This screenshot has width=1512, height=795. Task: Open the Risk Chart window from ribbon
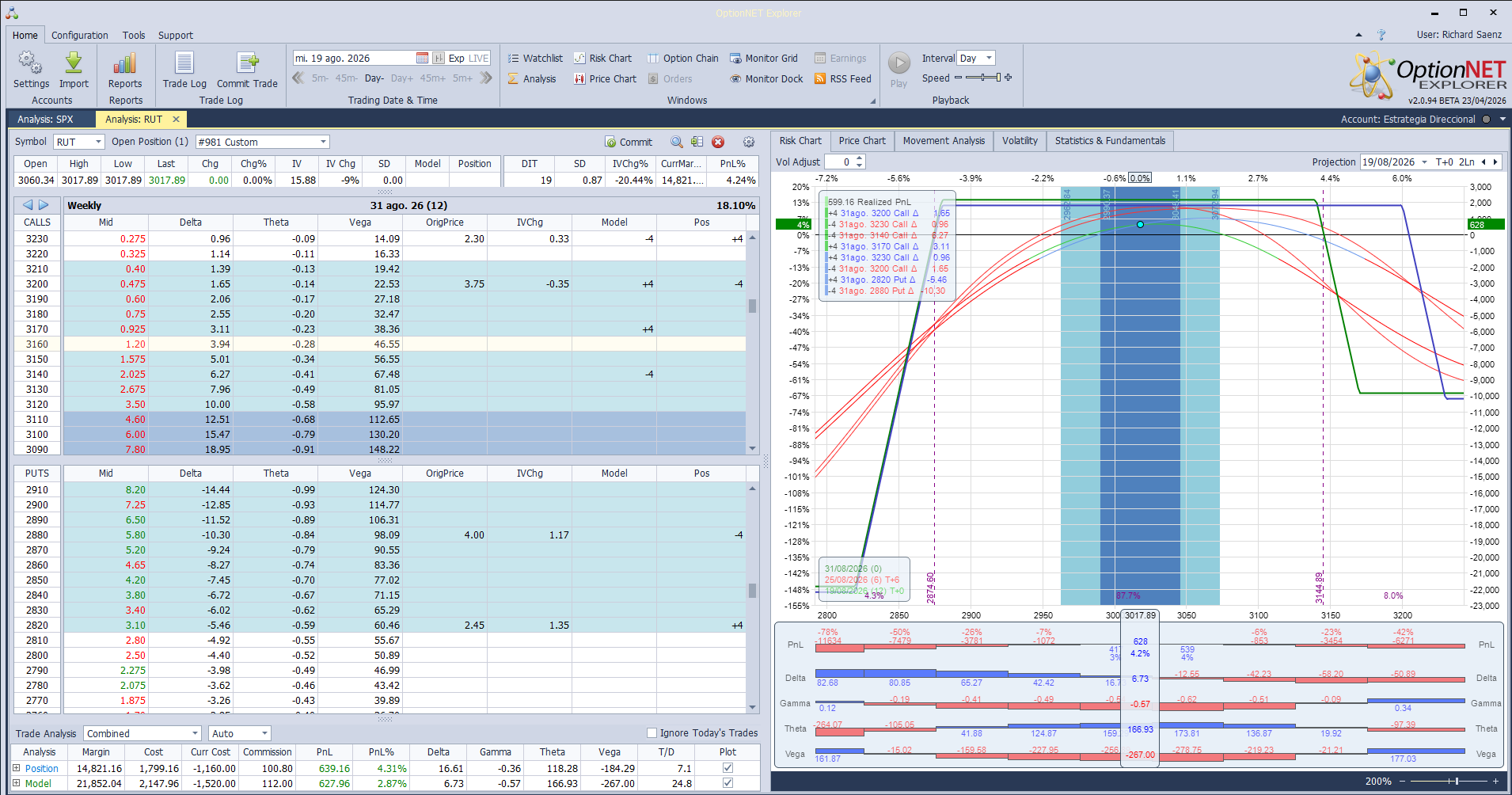pyautogui.click(x=603, y=58)
